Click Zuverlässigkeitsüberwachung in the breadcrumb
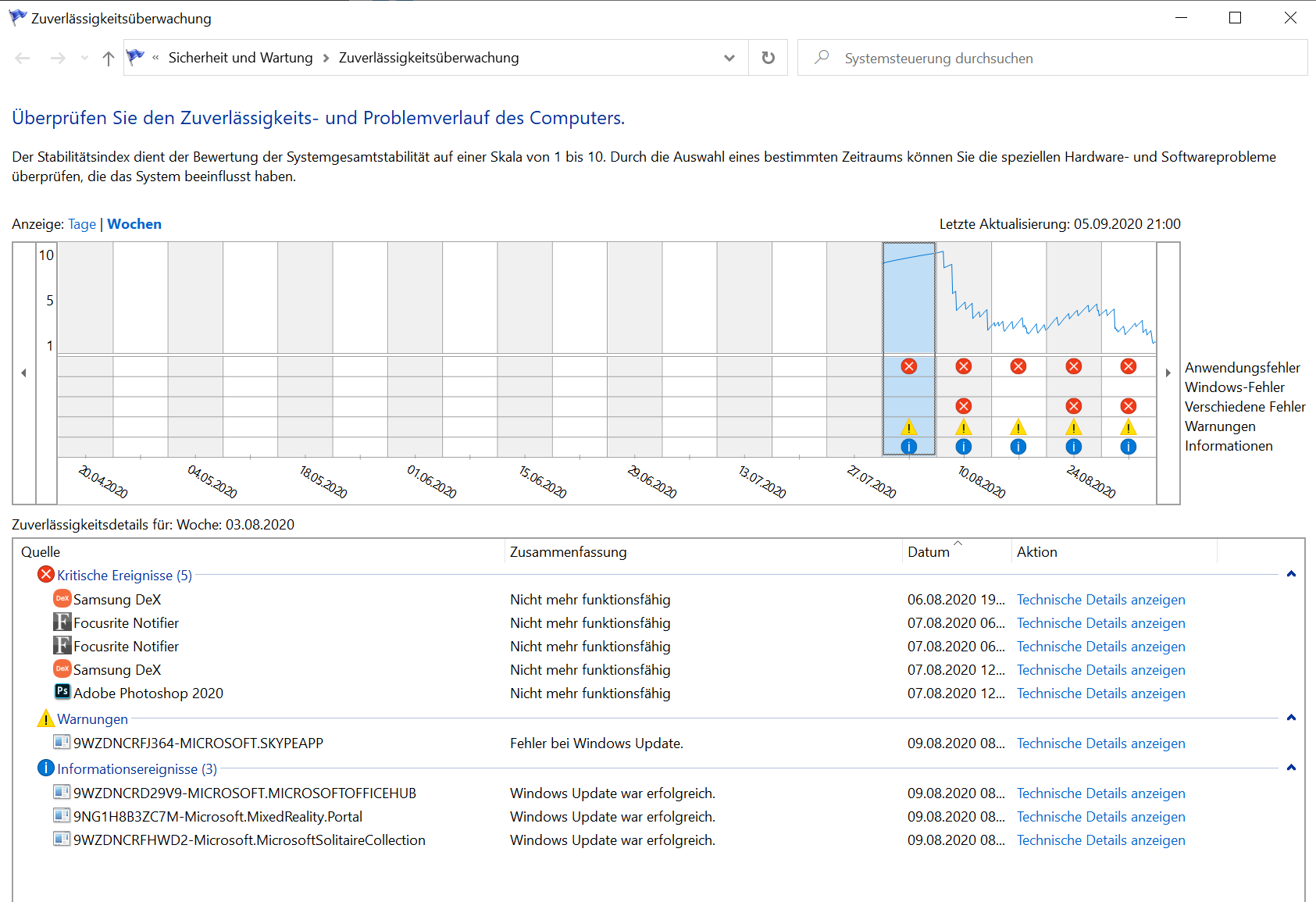 [x=429, y=58]
